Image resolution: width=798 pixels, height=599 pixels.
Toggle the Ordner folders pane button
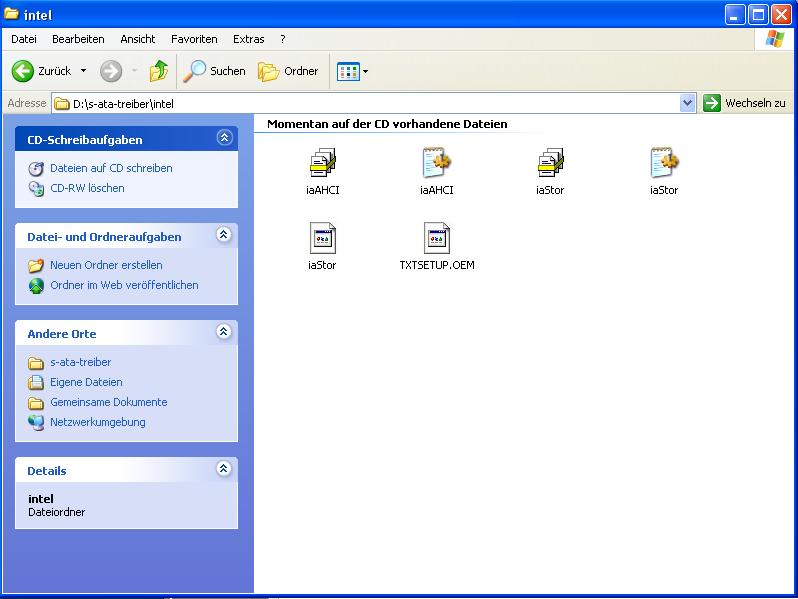click(288, 71)
